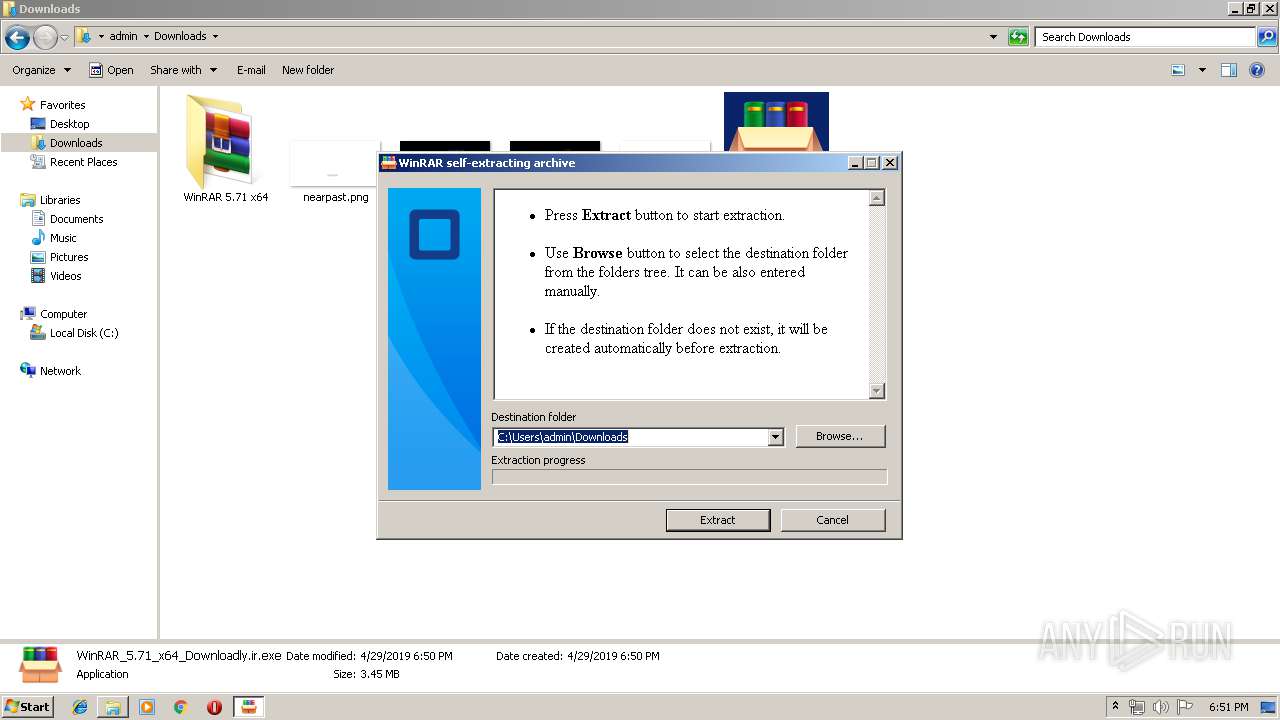
Task: Click the Extraction progress bar
Action: click(x=689, y=477)
